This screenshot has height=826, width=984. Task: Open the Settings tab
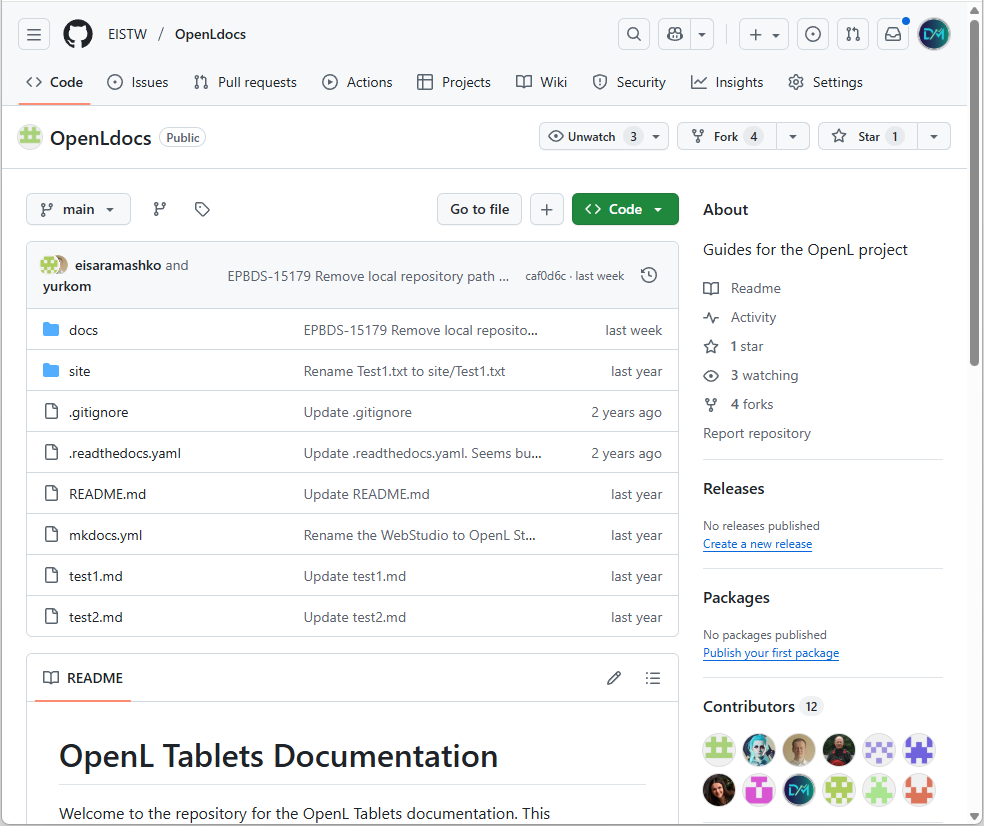pos(825,82)
